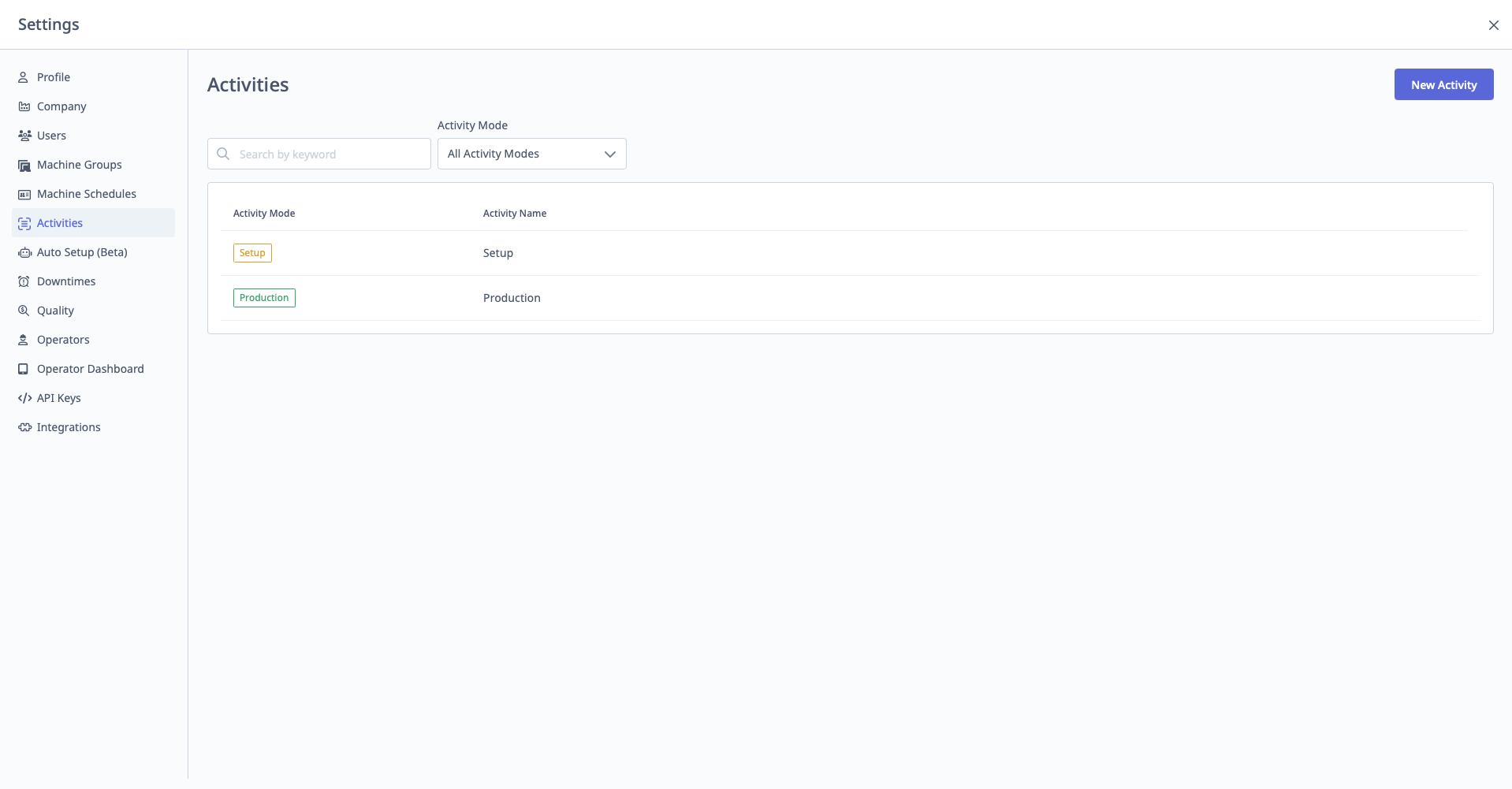Focus the Search by keyword field
The height and width of the screenshot is (789, 1512).
coord(330,154)
